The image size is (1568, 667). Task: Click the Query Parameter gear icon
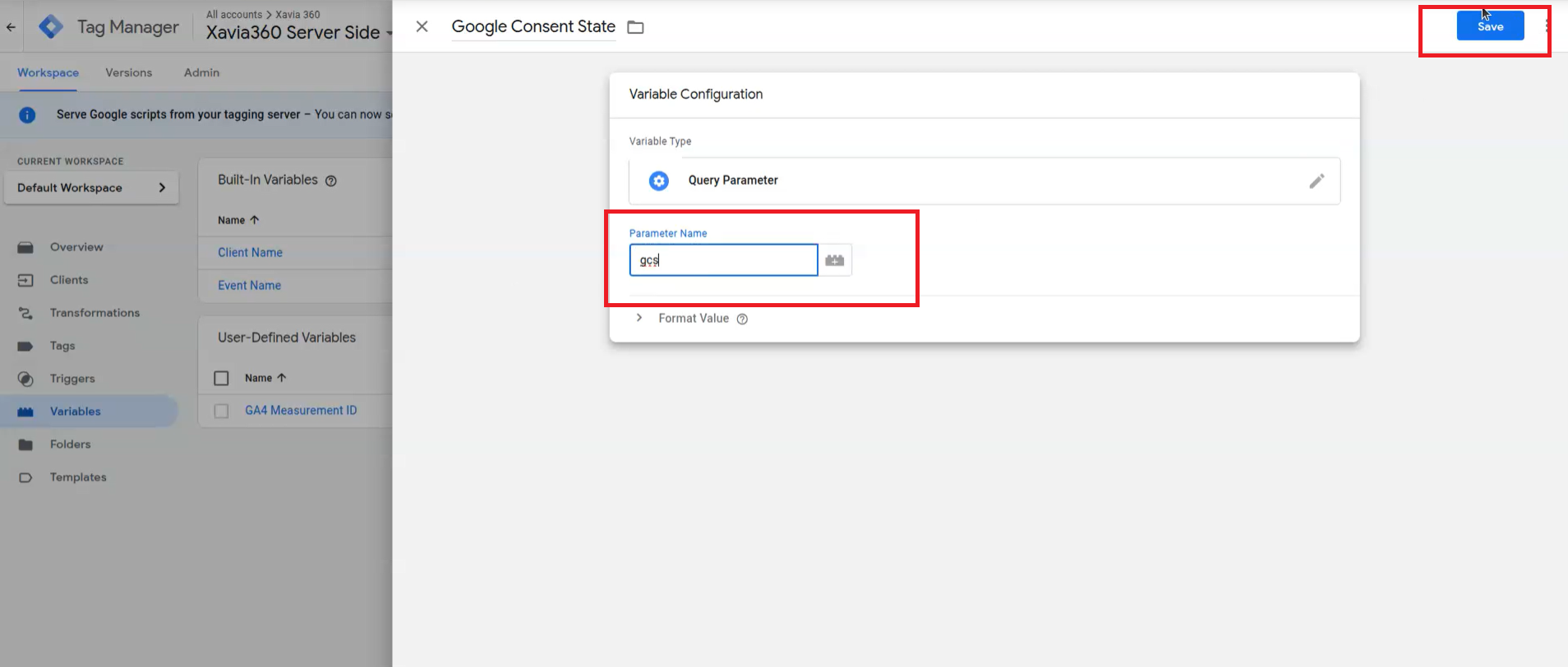pyautogui.click(x=659, y=181)
